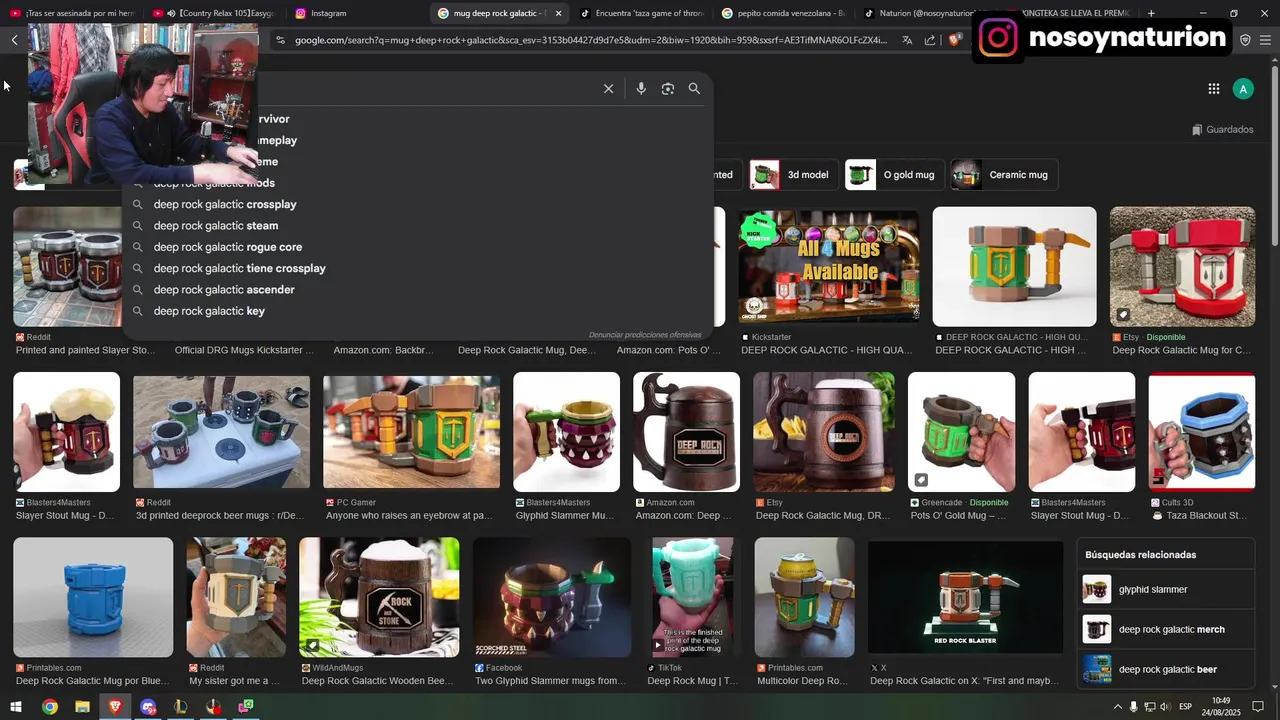Open PC Gamer mug article image
The image size is (1280, 720).
tap(411, 432)
